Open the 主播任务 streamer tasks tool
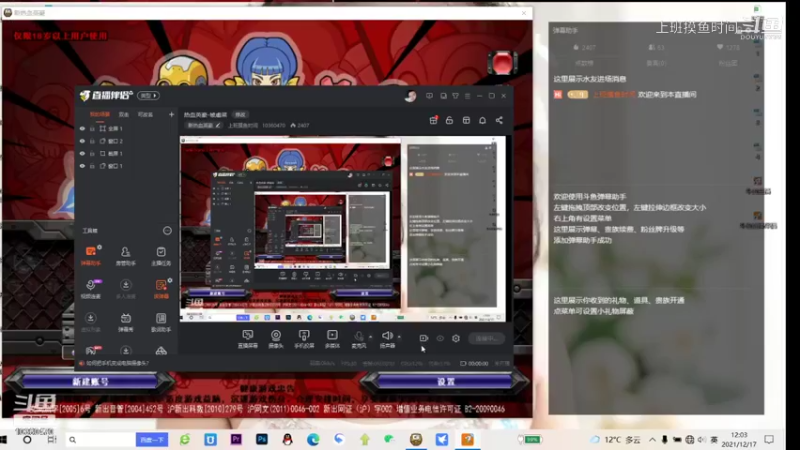The height and width of the screenshot is (450, 800). (161, 256)
